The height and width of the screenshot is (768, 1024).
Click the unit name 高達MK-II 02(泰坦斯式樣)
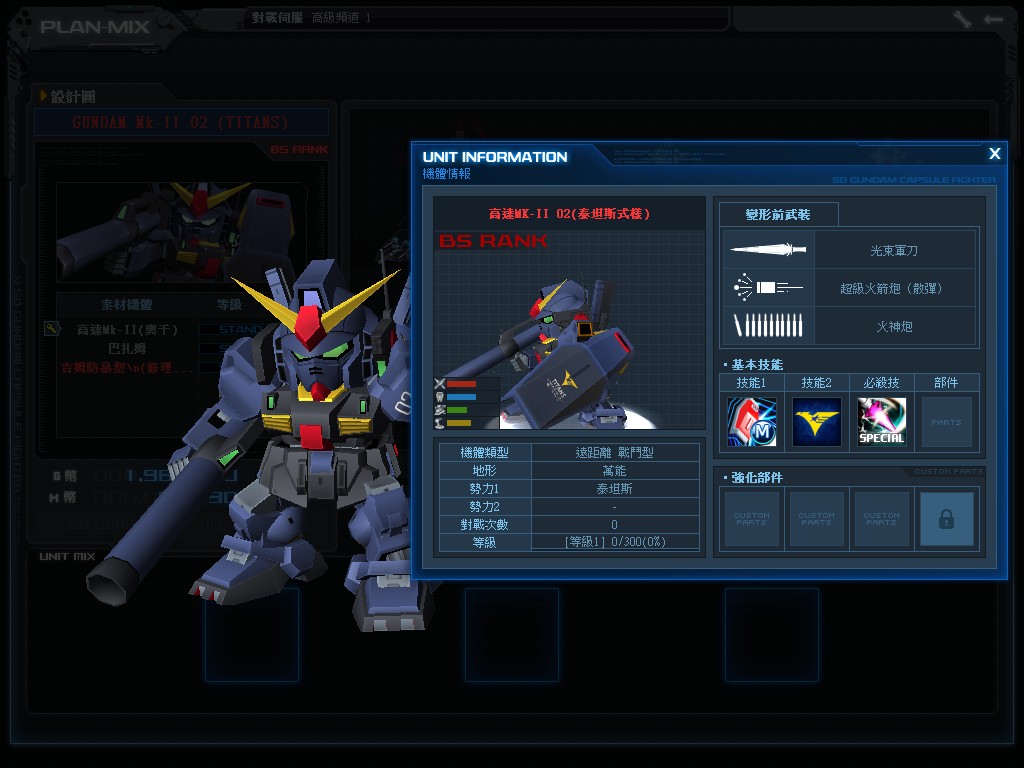click(569, 214)
